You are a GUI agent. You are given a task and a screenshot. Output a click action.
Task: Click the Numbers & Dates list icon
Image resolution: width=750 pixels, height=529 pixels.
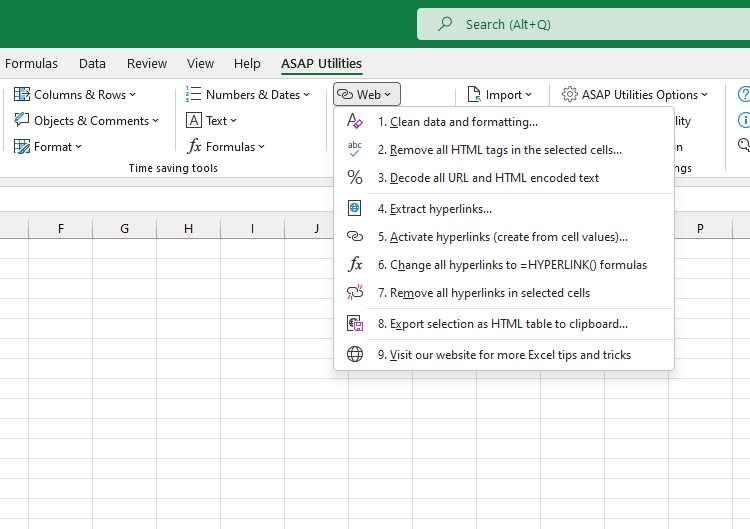pos(193,94)
